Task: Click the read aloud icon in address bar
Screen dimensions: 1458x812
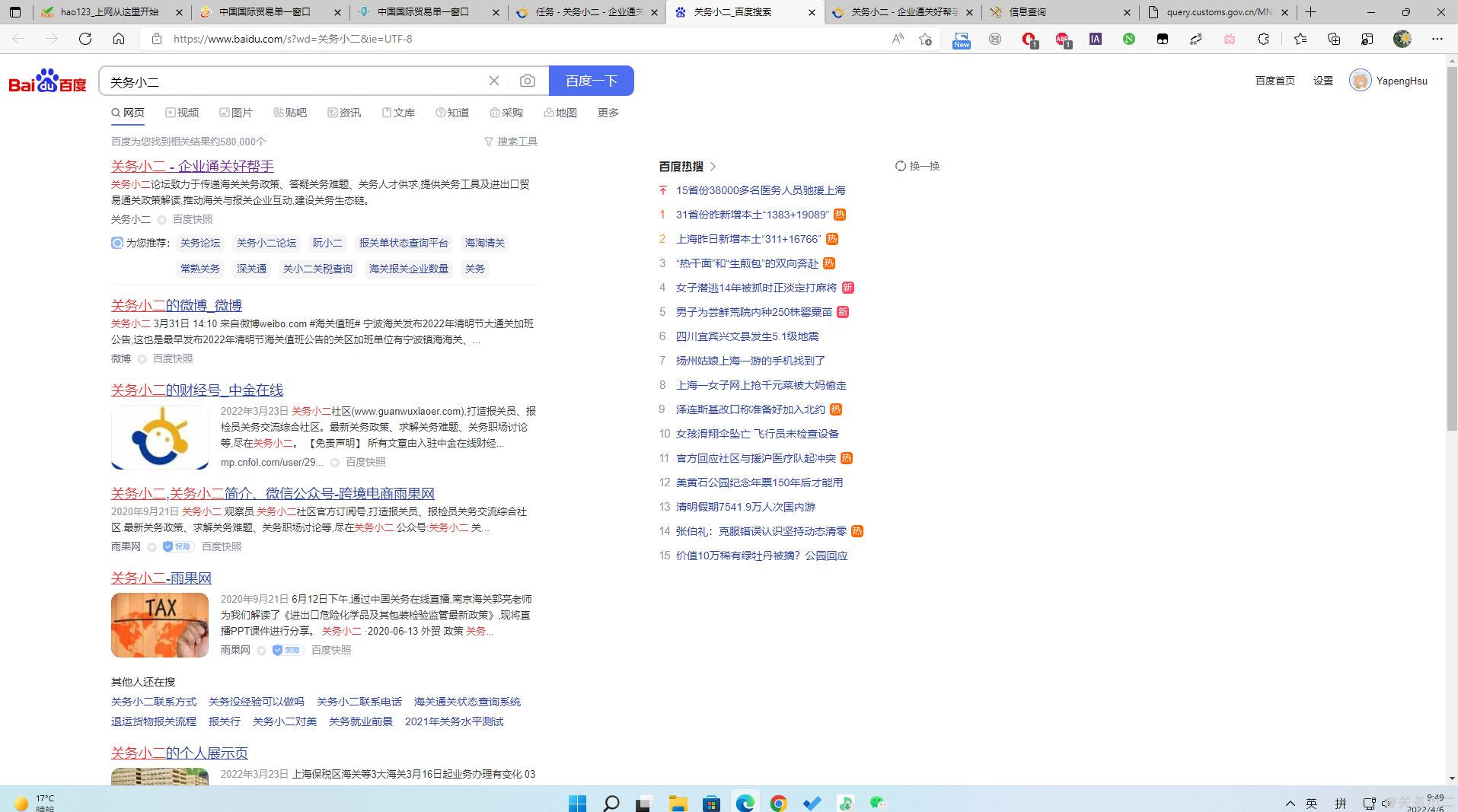Action: coord(898,39)
